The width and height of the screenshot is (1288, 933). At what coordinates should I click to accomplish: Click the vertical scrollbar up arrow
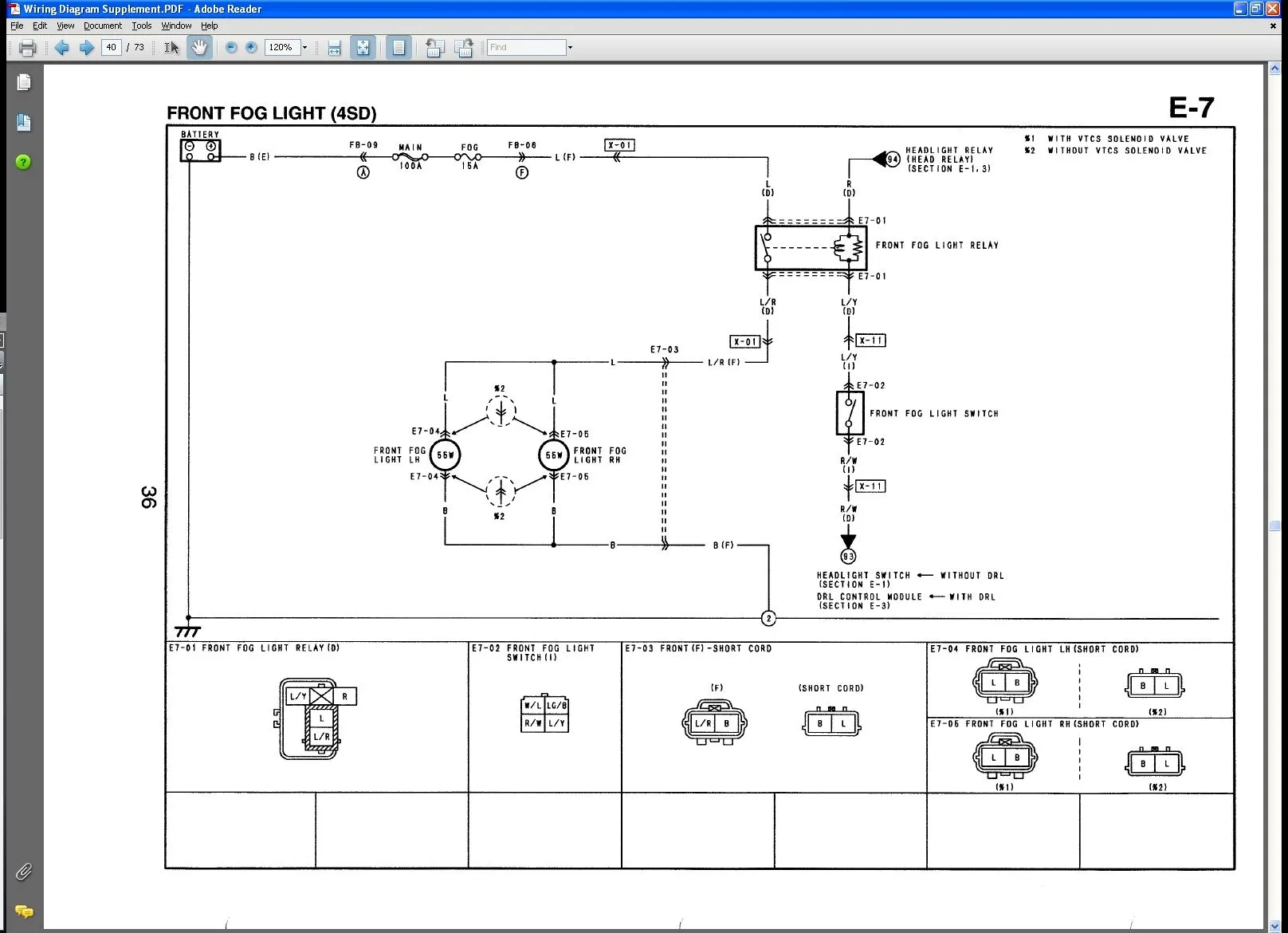click(1274, 69)
